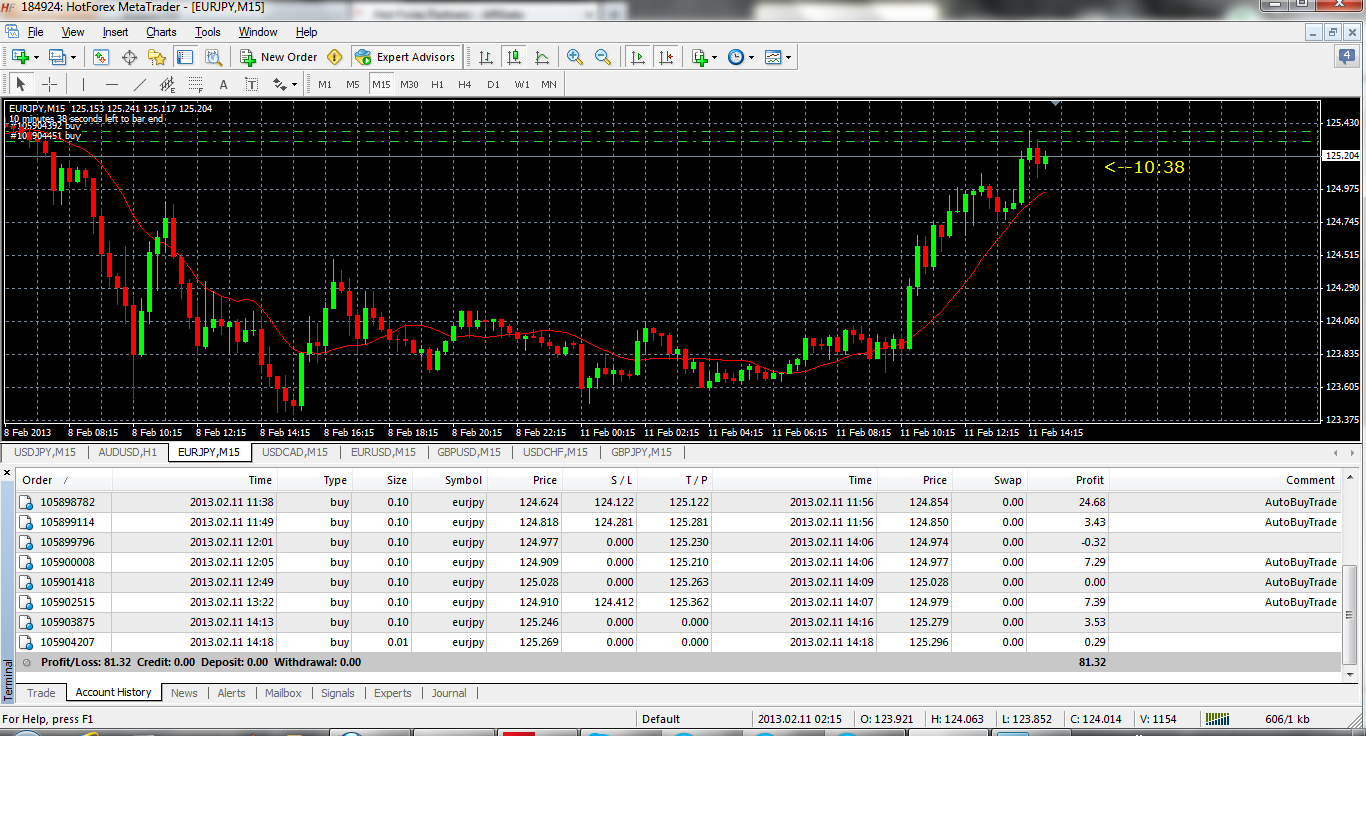Toggle the Expert Advisors button
Viewport: 1366px width, 813px height.
tap(405, 57)
